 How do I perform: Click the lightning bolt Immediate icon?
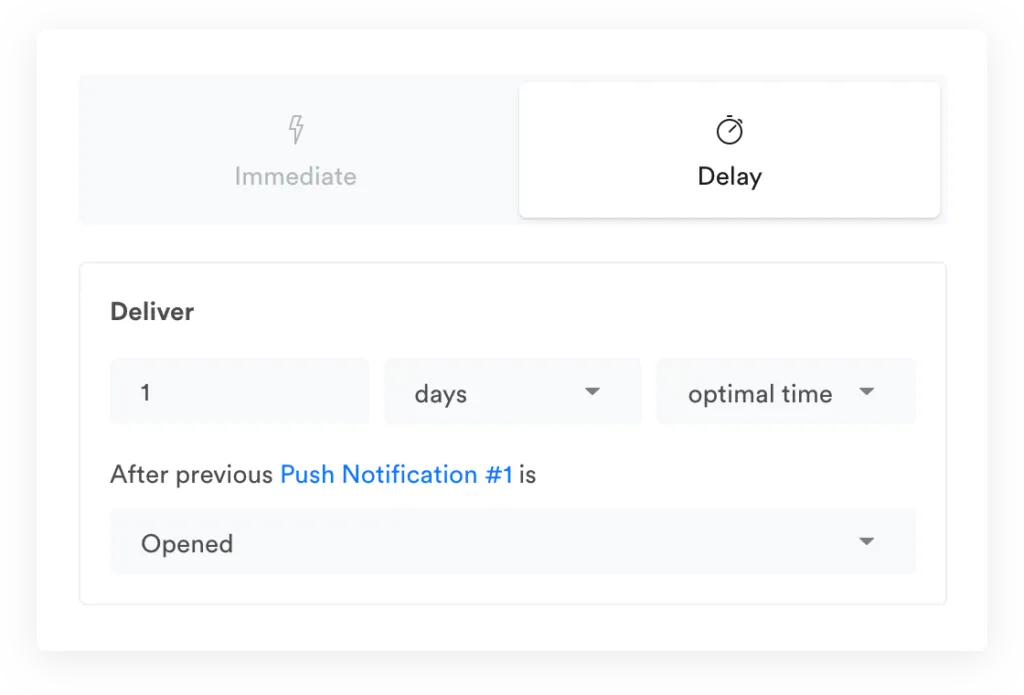[296, 129]
